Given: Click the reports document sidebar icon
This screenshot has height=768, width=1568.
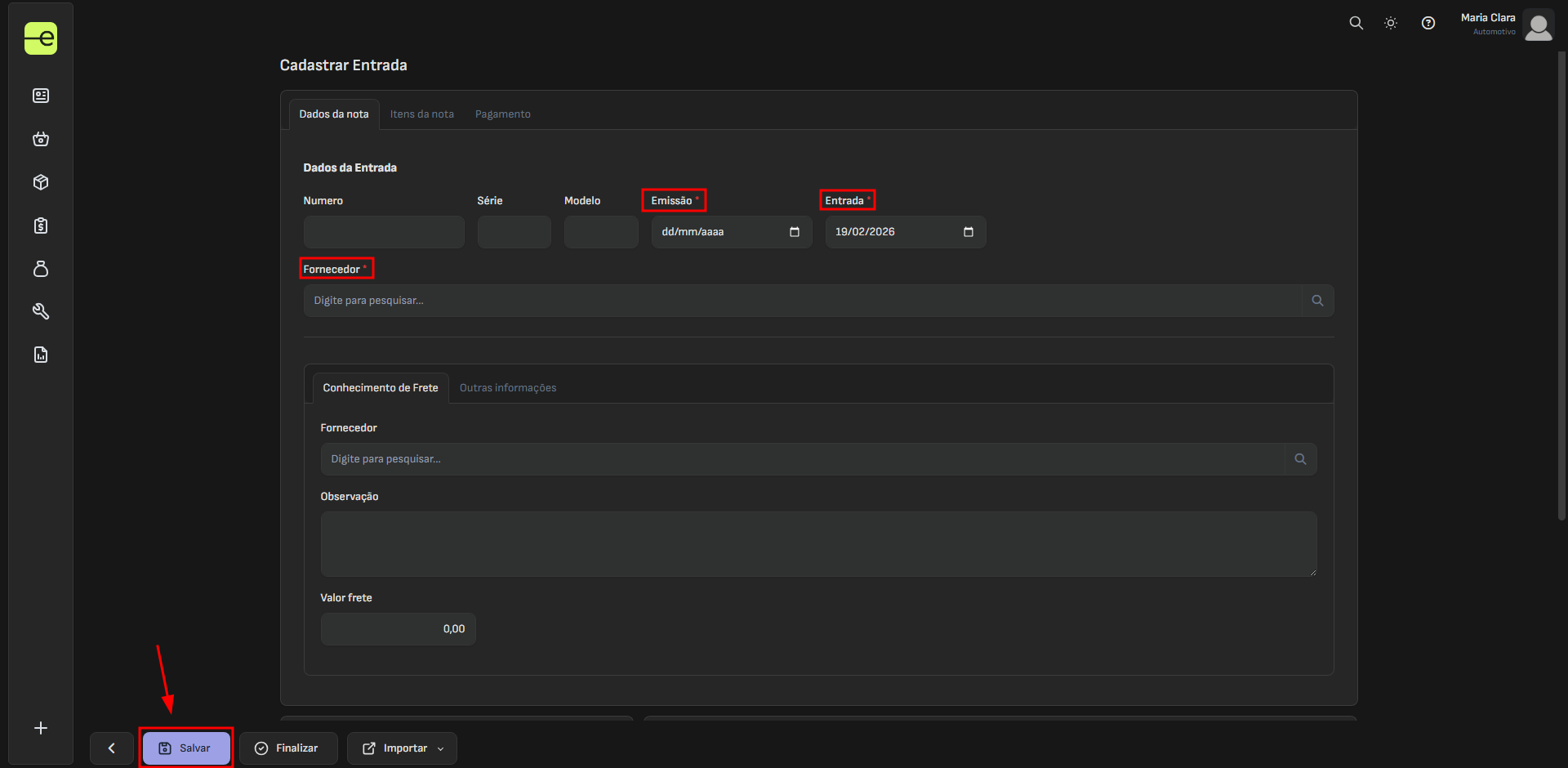Looking at the screenshot, I should (41, 355).
